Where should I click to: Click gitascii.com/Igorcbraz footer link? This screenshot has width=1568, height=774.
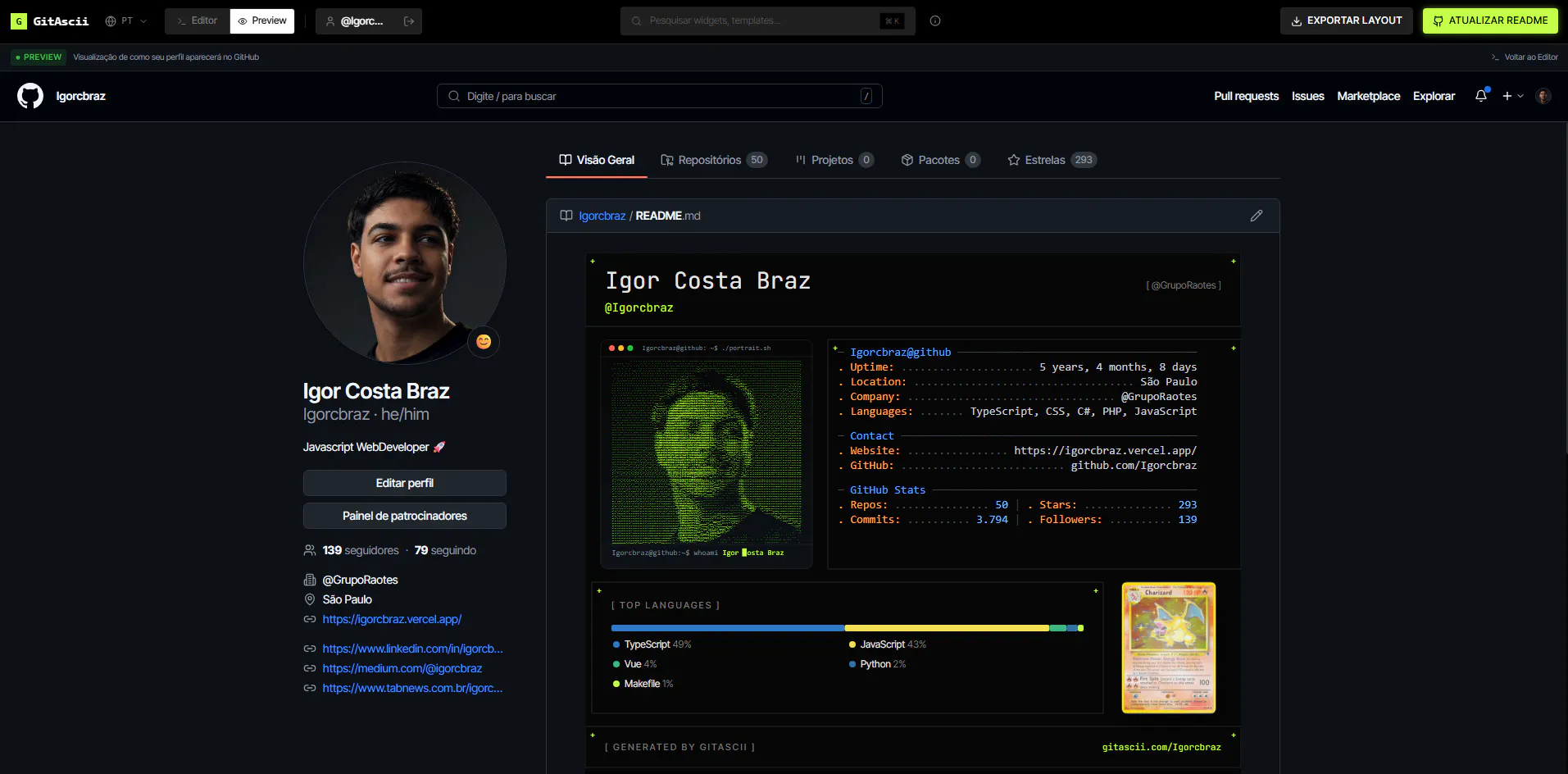point(1161,747)
